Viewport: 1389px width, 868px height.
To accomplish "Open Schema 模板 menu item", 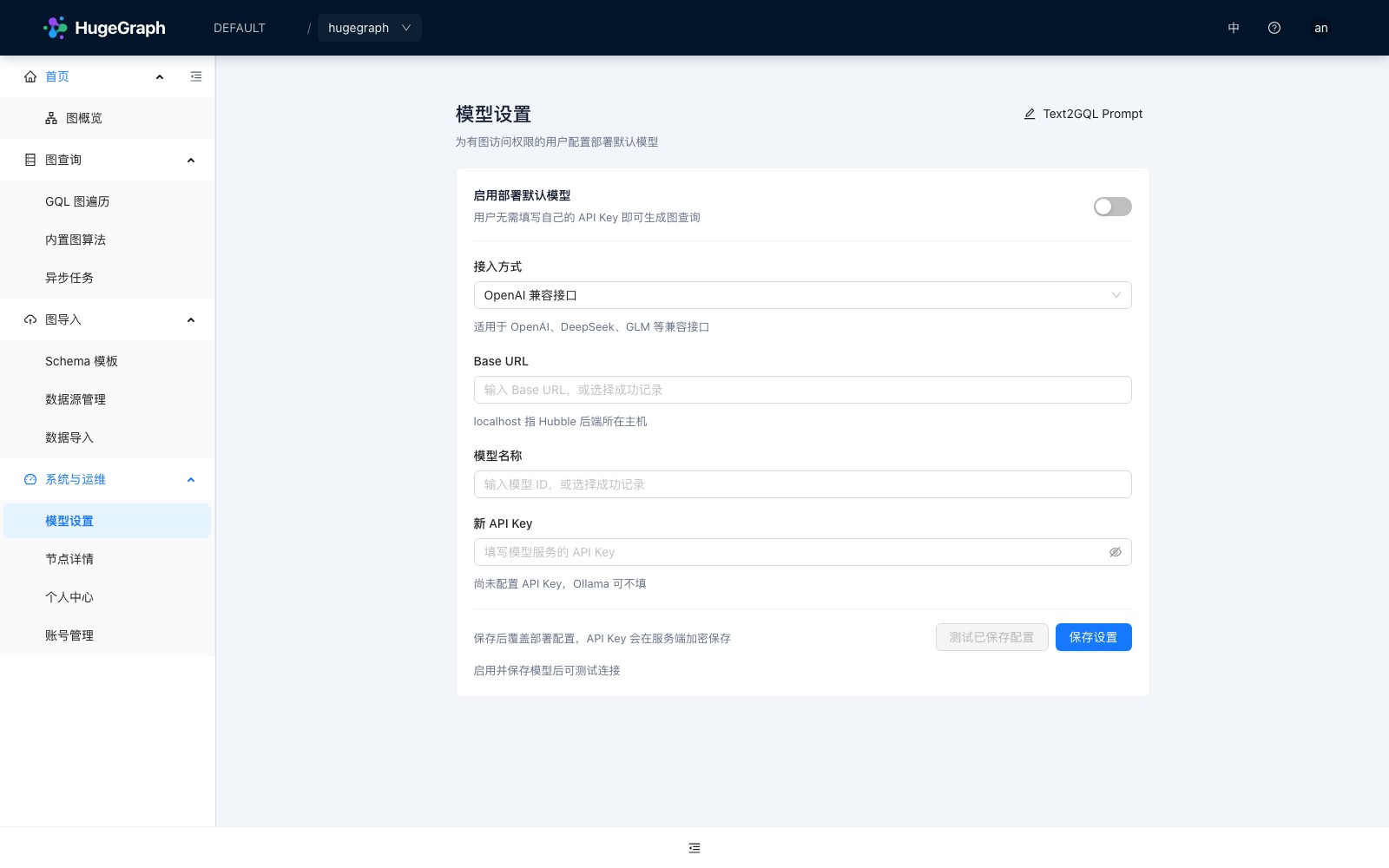I will coord(108,361).
